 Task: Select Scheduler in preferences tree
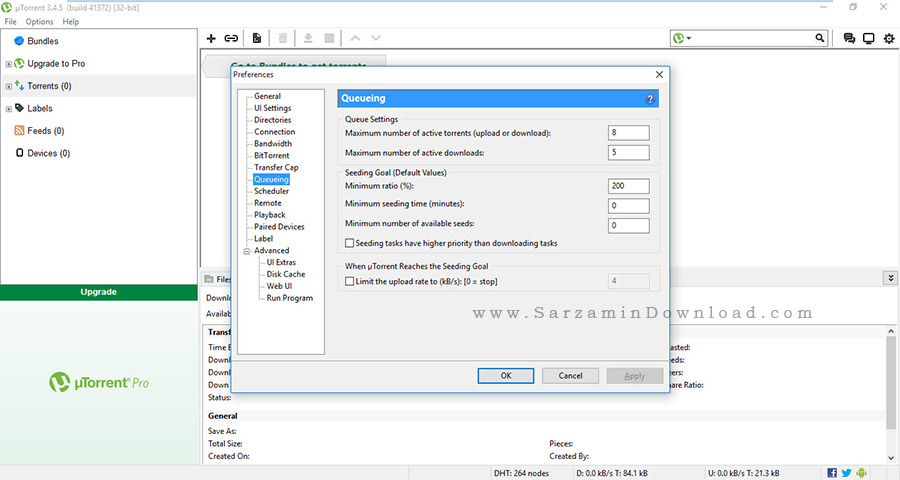(x=271, y=191)
